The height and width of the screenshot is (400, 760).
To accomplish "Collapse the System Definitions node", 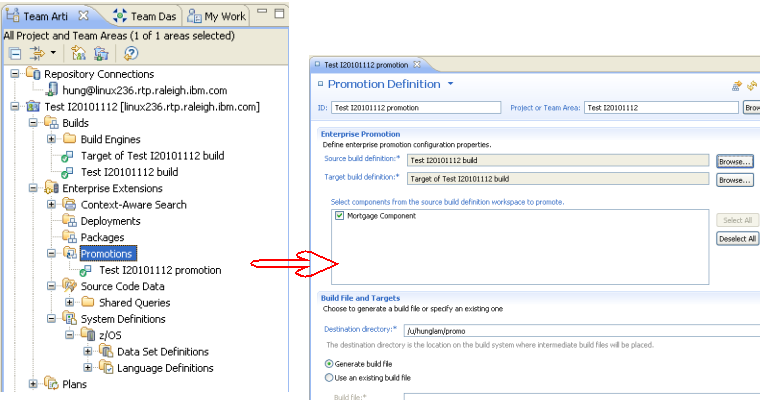I will coord(51,319).
